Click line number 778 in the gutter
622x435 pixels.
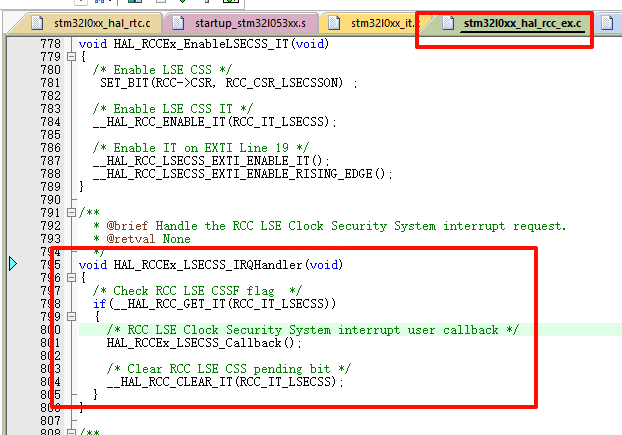click(50, 44)
